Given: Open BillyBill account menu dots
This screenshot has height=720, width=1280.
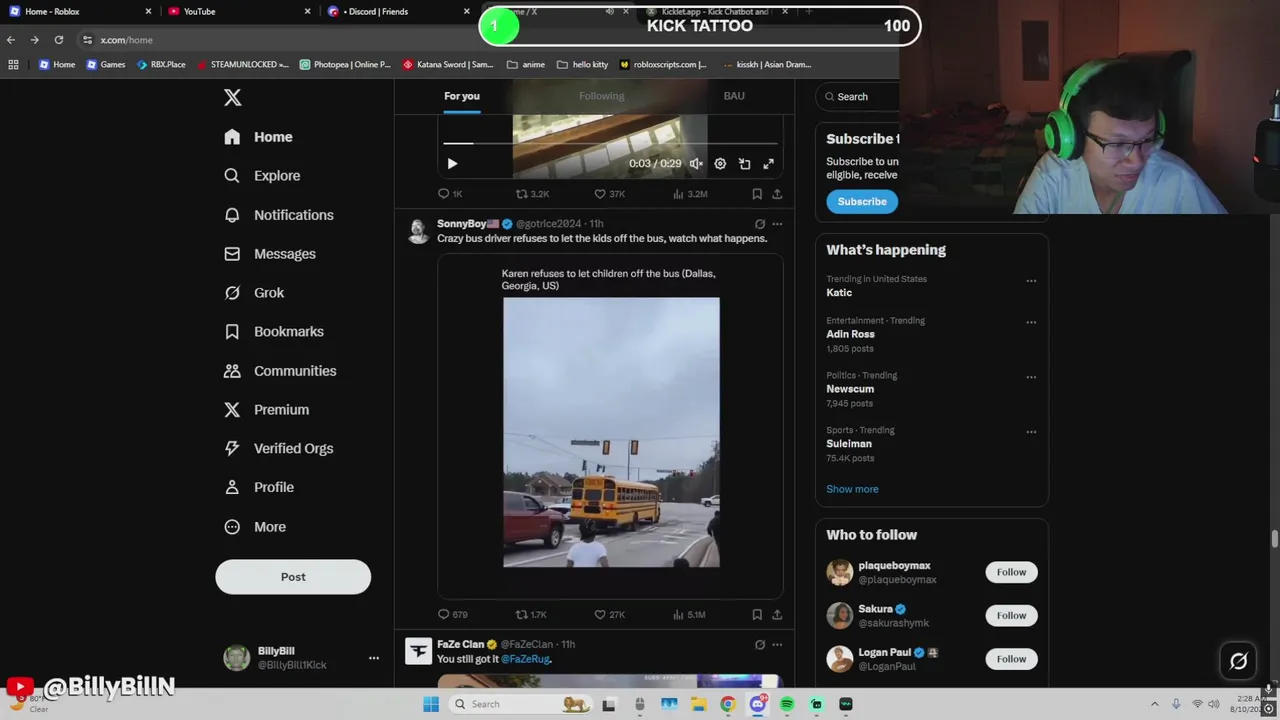Looking at the screenshot, I should pos(374,658).
